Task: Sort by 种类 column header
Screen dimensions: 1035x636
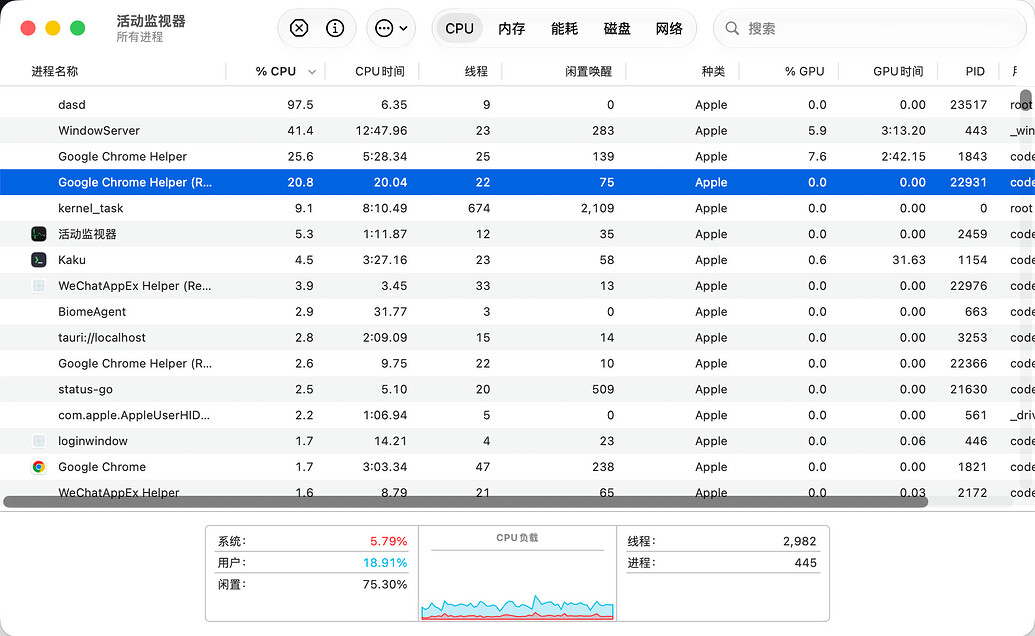Action: (x=713, y=71)
